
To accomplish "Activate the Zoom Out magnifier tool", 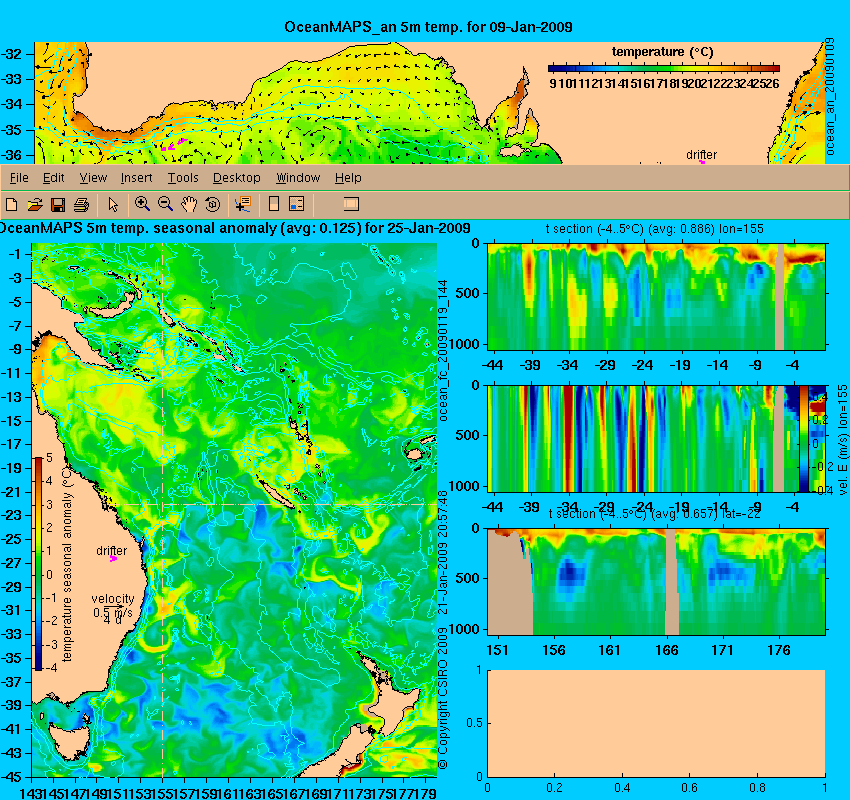I will tap(165, 204).
